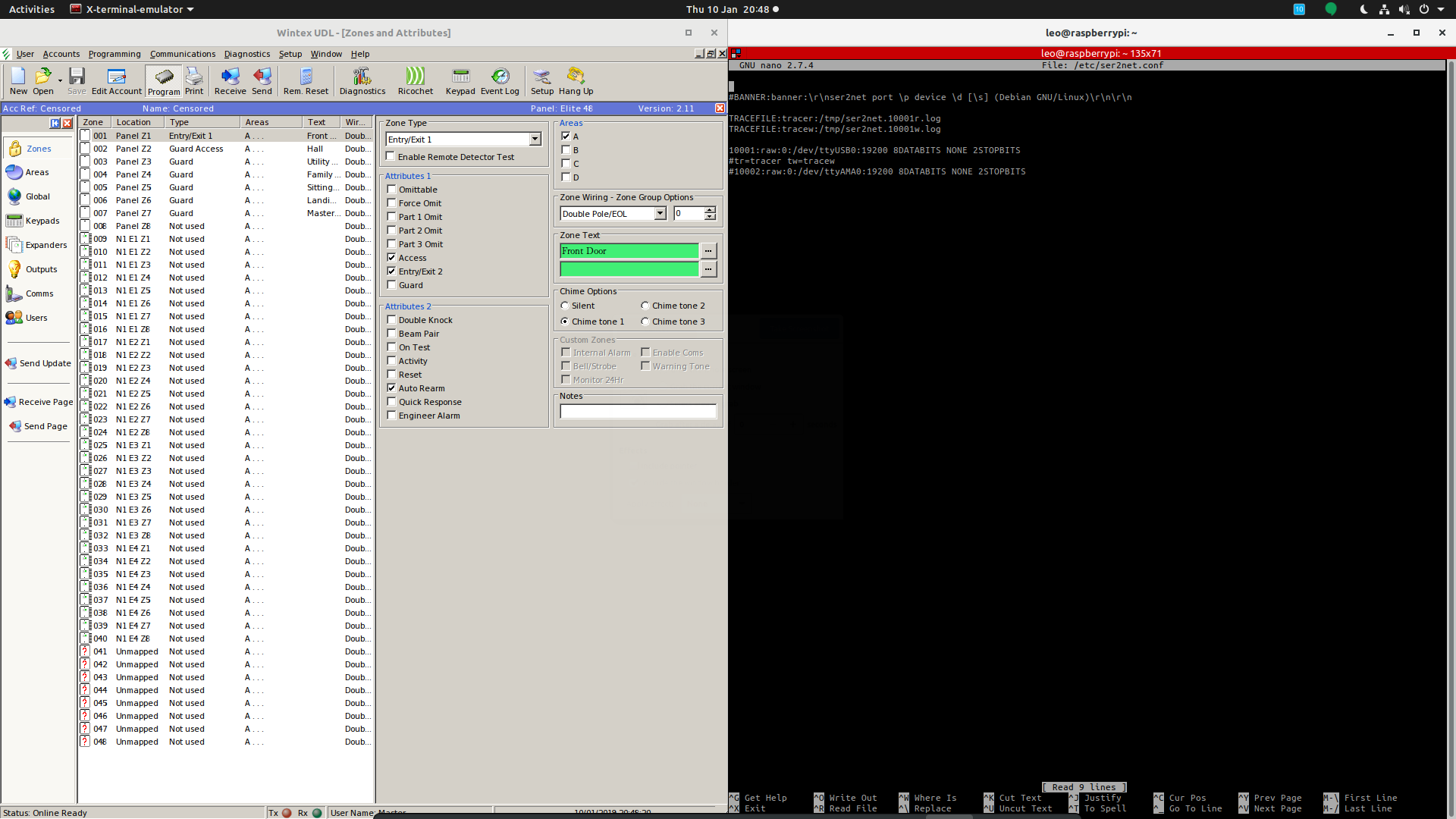The image size is (1456, 819).
Task: Select the Programming menu item
Action: click(x=114, y=53)
